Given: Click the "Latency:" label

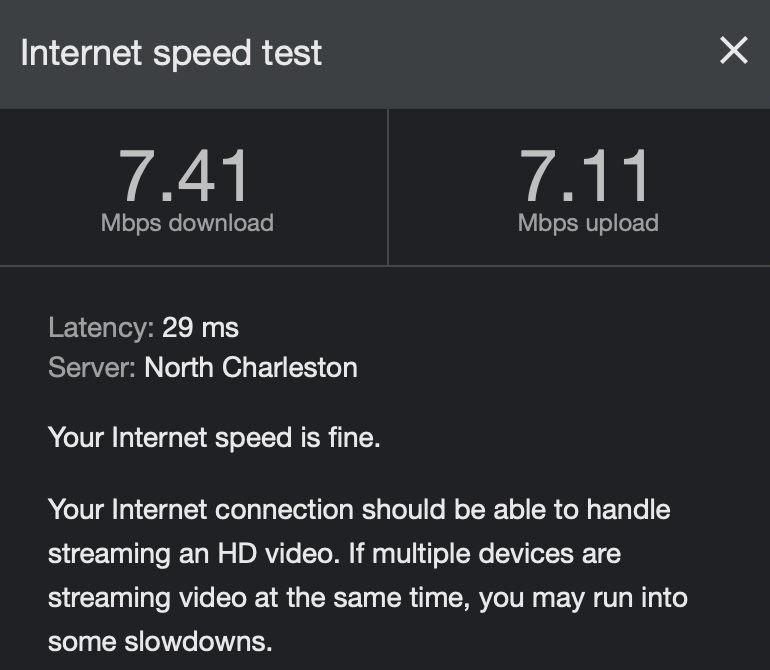Looking at the screenshot, I should pyautogui.click(x=100, y=327).
